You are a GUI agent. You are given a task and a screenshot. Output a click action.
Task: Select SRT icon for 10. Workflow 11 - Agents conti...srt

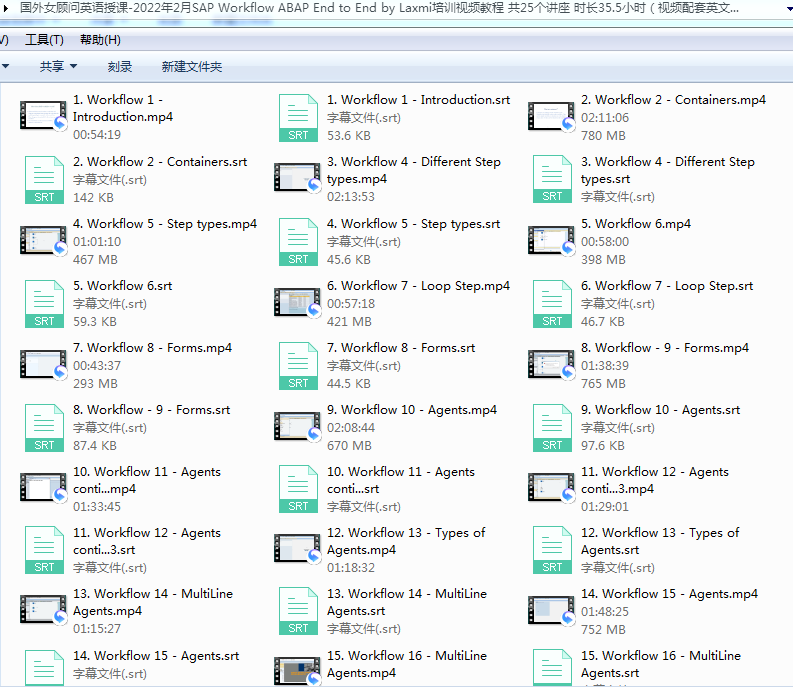point(298,489)
